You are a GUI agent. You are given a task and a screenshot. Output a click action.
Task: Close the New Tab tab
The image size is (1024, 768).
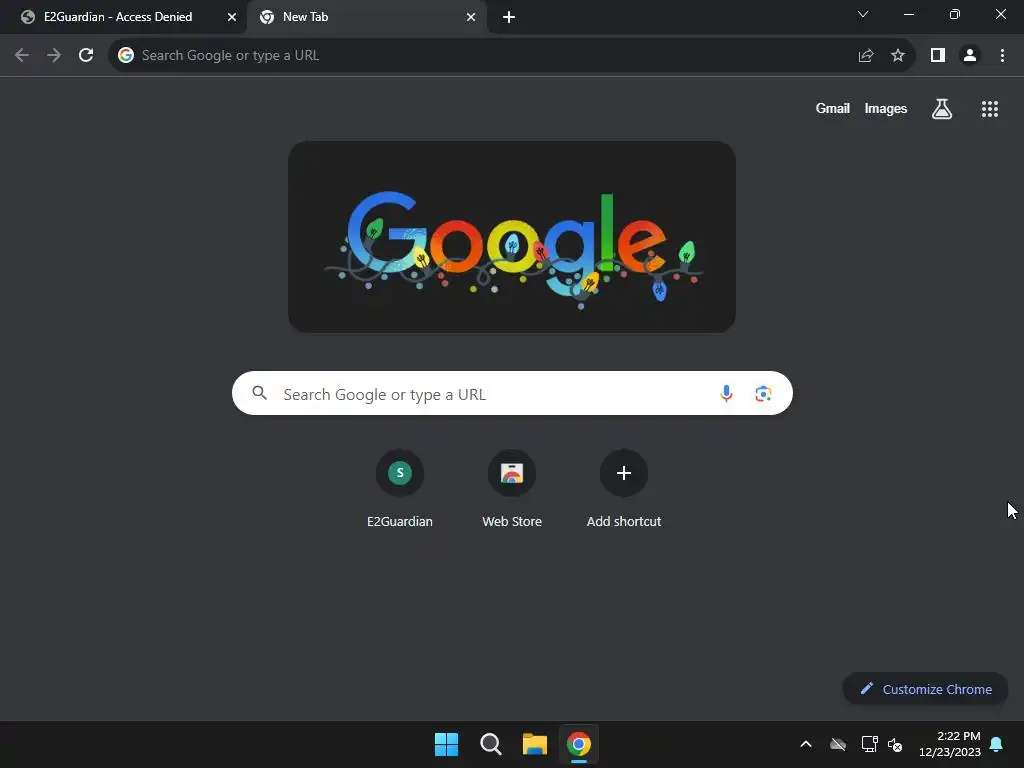(x=471, y=17)
